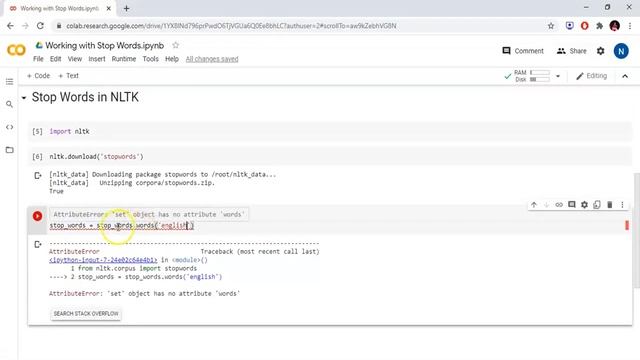Click the Comment button
This screenshot has height=360, width=640.
coord(523,51)
